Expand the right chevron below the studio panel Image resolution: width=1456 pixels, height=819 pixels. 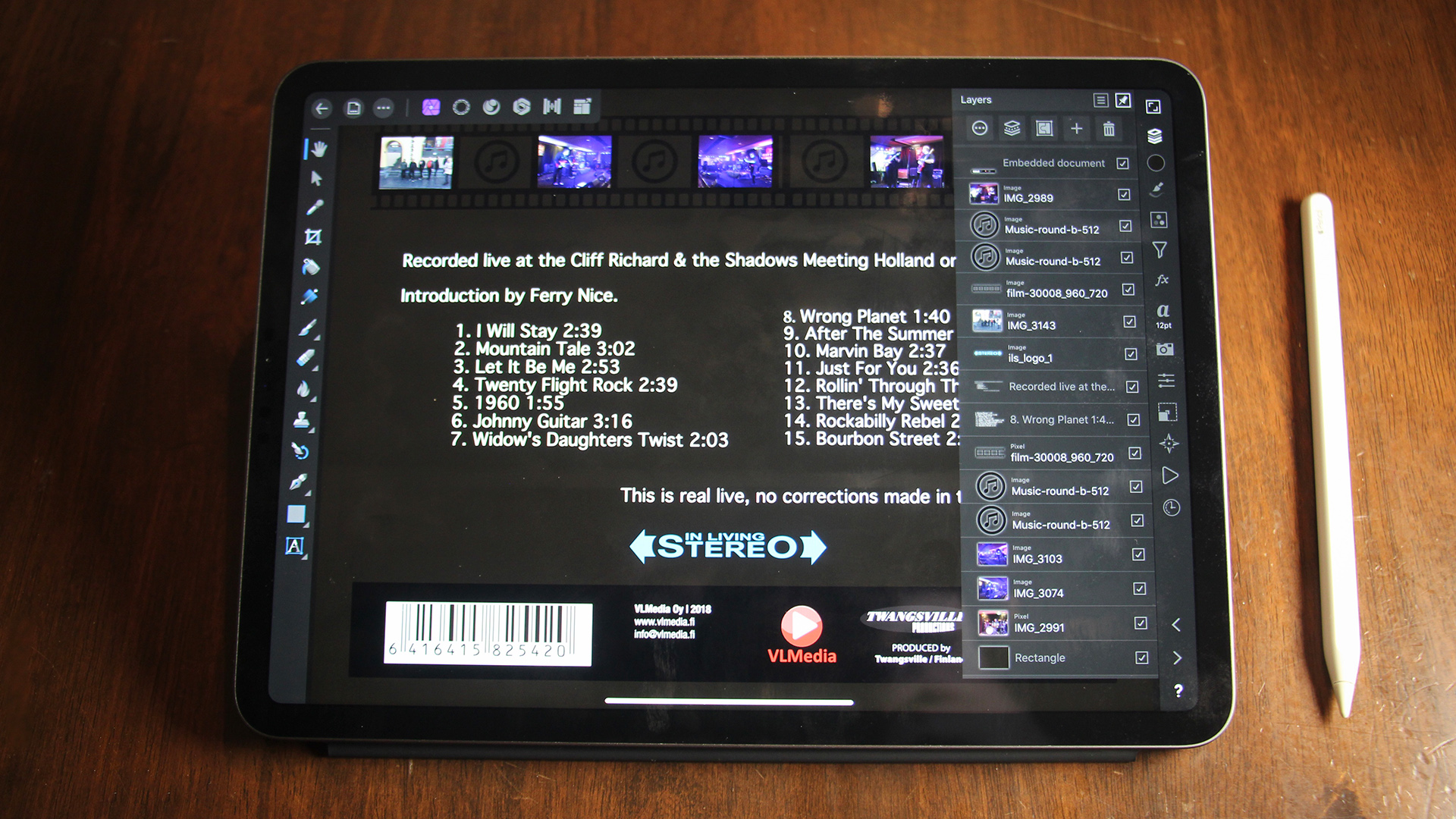1176,658
